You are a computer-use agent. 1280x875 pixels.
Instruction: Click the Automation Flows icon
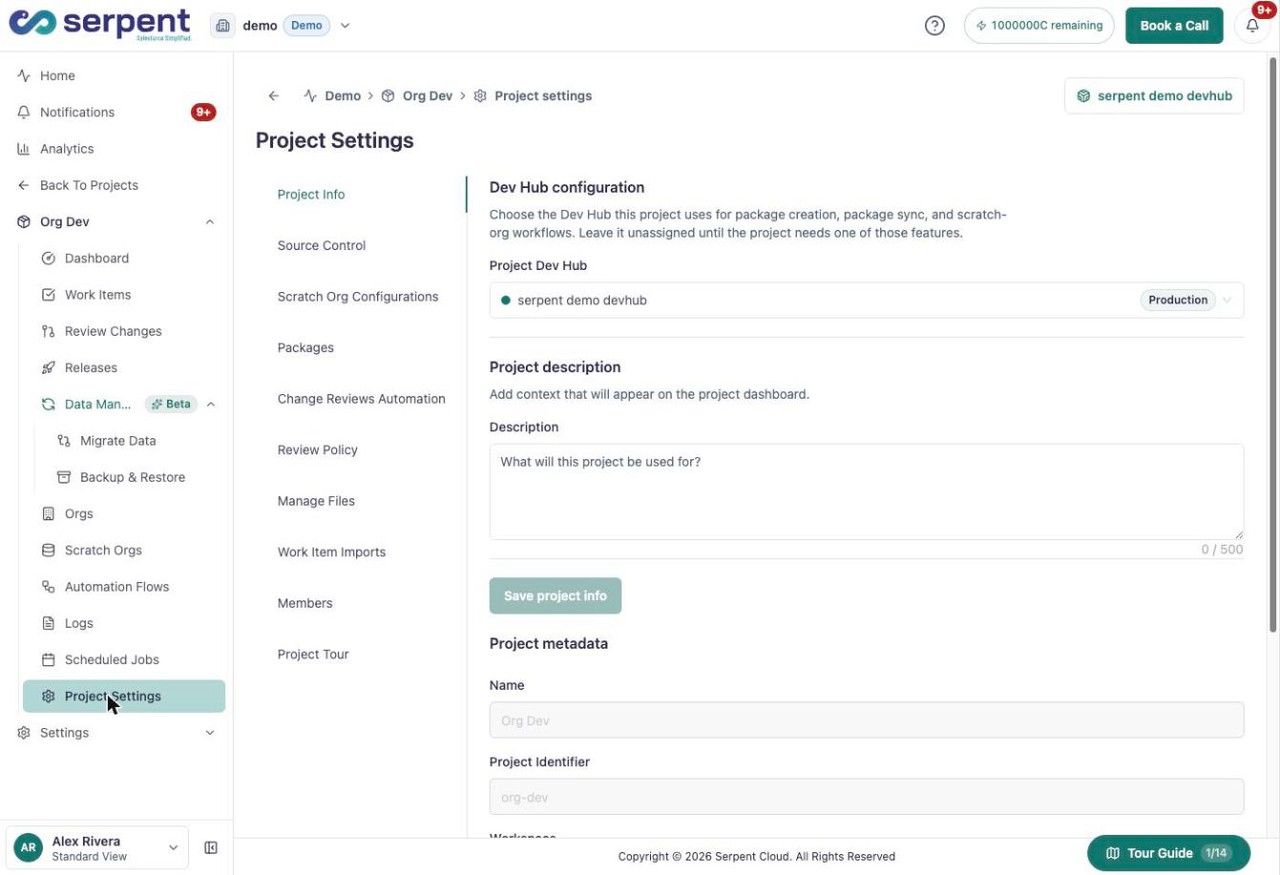[48, 587]
